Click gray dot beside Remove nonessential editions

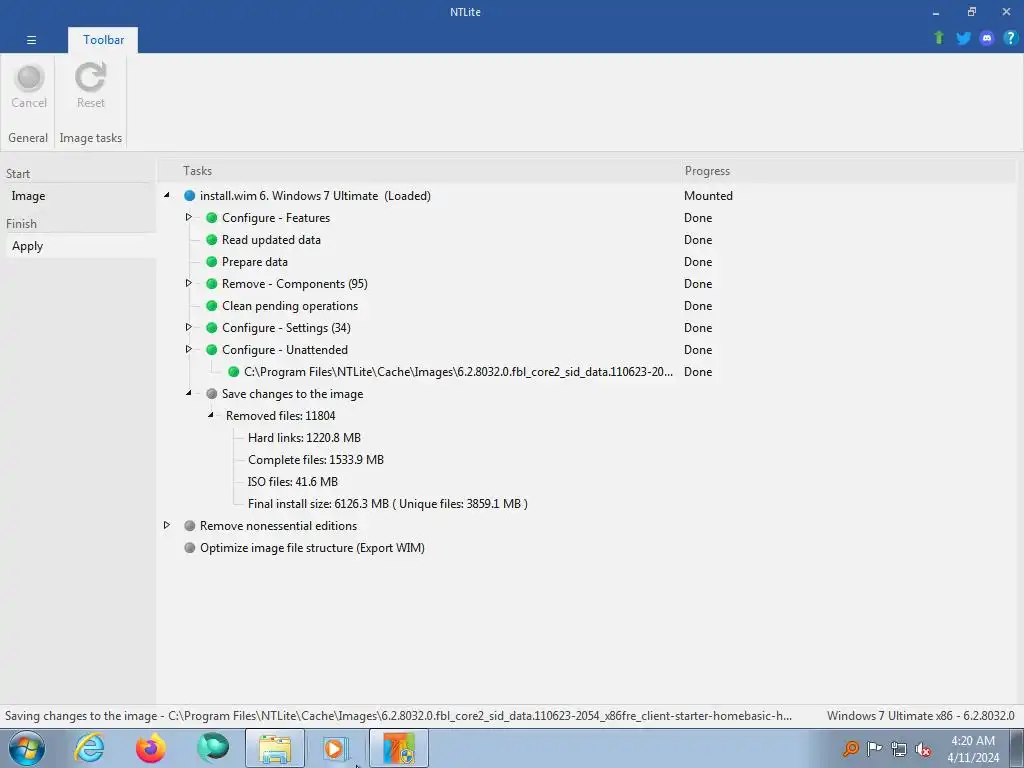189,526
